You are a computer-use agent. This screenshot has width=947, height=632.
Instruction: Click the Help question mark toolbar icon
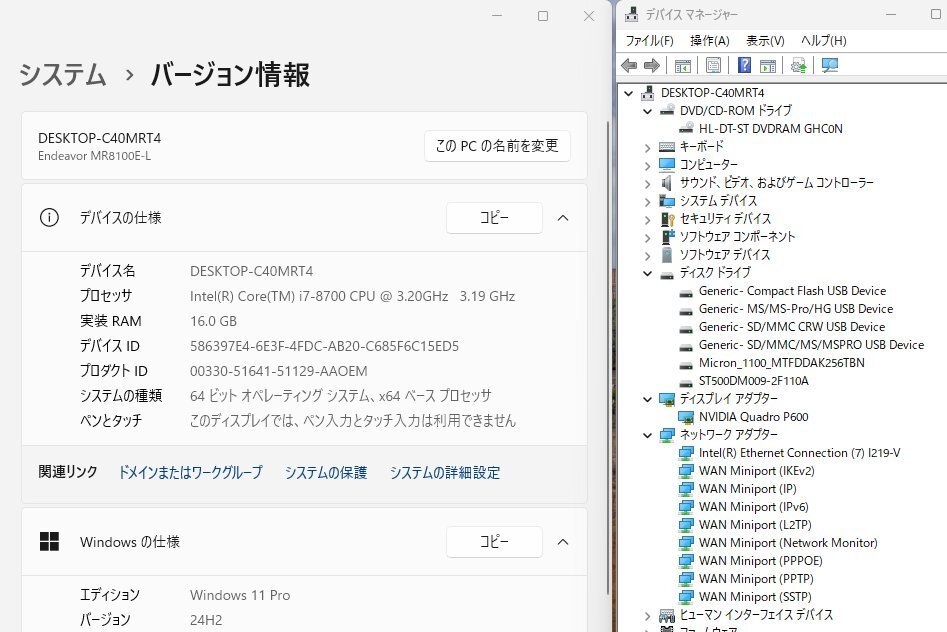click(744, 66)
